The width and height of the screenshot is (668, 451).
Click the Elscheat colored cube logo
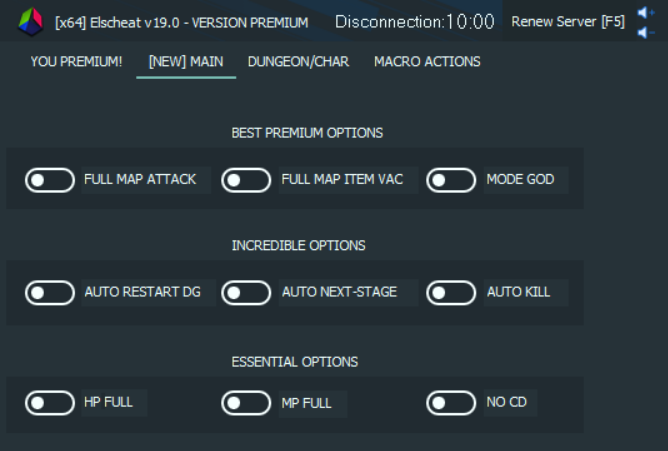(x=30, y=21)
